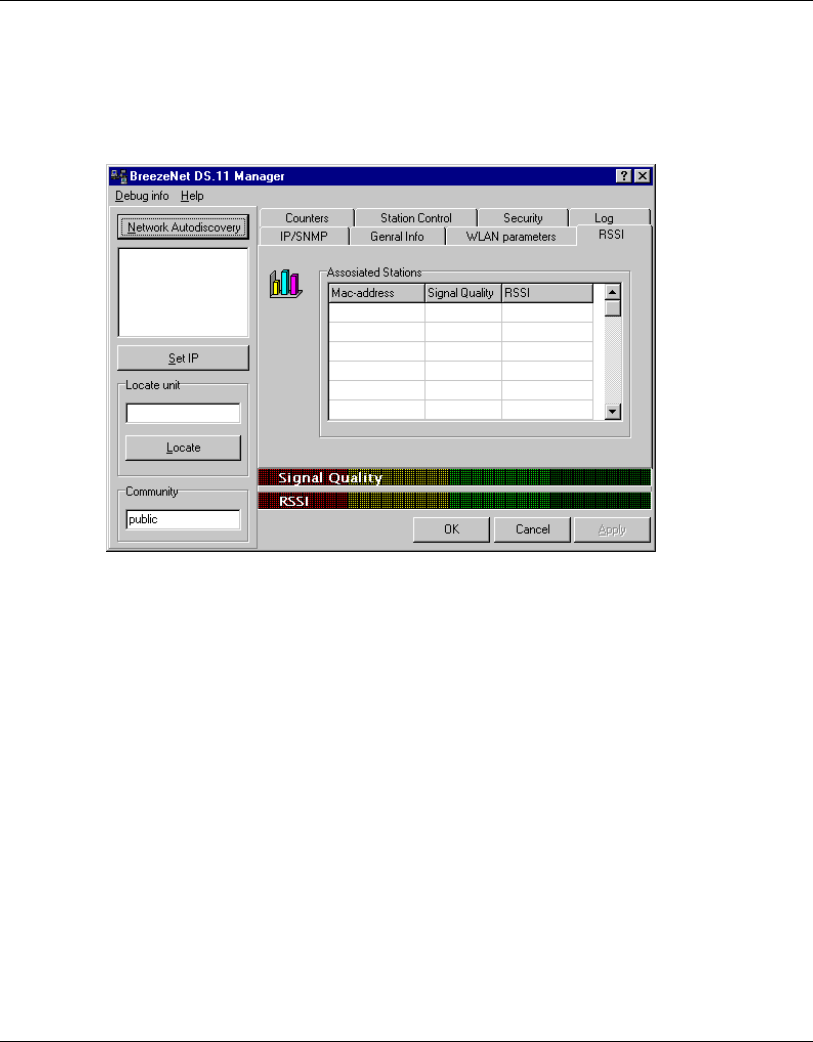
Task: Click the Community field containing public
Action: click(183, 520)
